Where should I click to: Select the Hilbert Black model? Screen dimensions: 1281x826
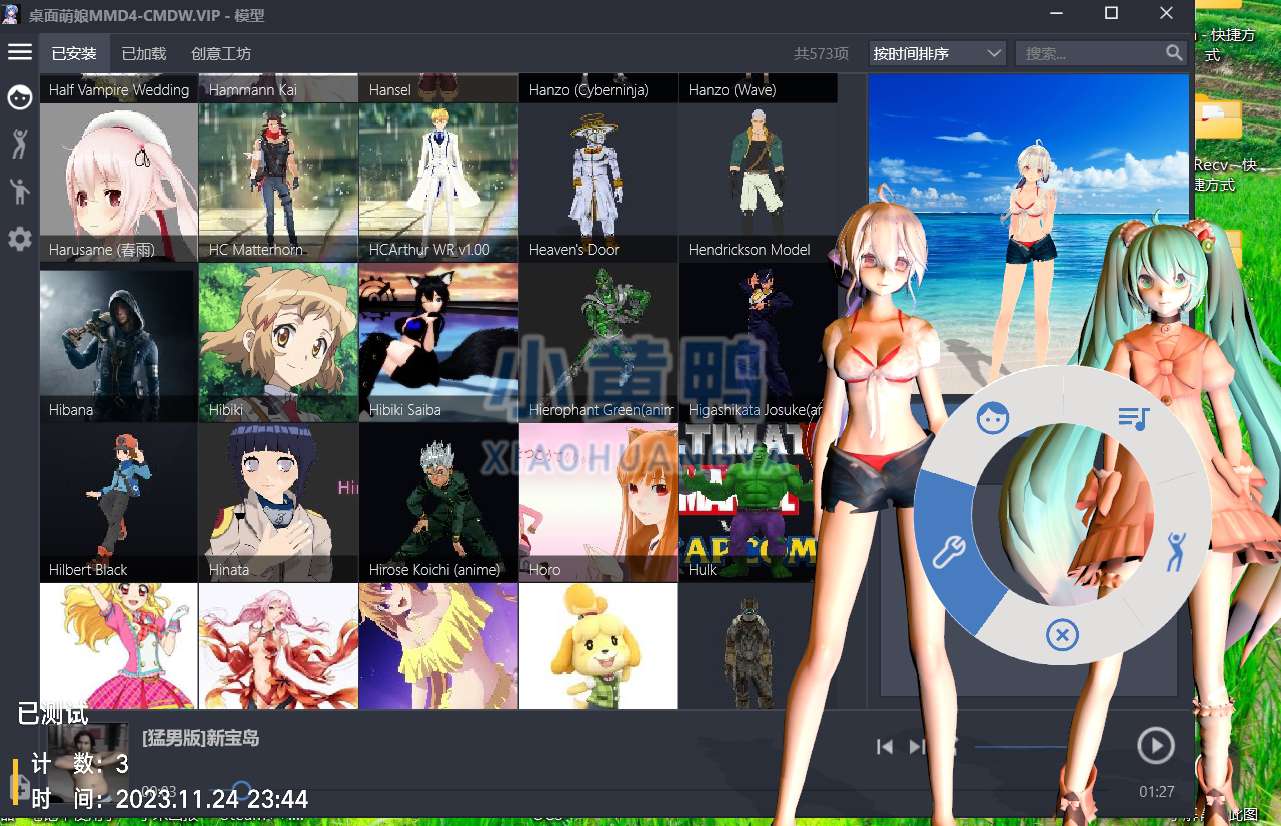tap(119, 502)
